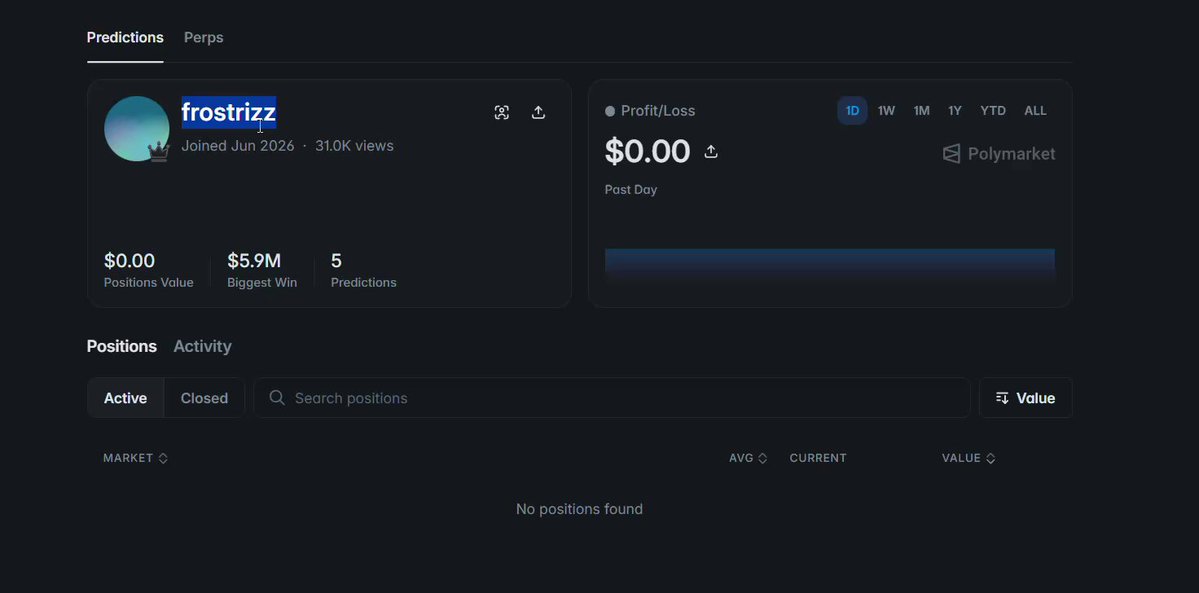Show Closed positions
The width and height of the screenshot is (1199, 593).
click(204, 398)
